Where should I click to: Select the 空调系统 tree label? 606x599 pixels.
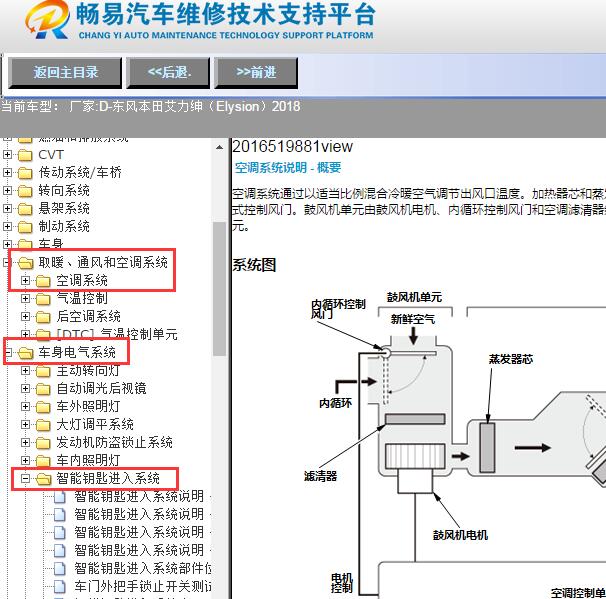(x=82, y=281)
